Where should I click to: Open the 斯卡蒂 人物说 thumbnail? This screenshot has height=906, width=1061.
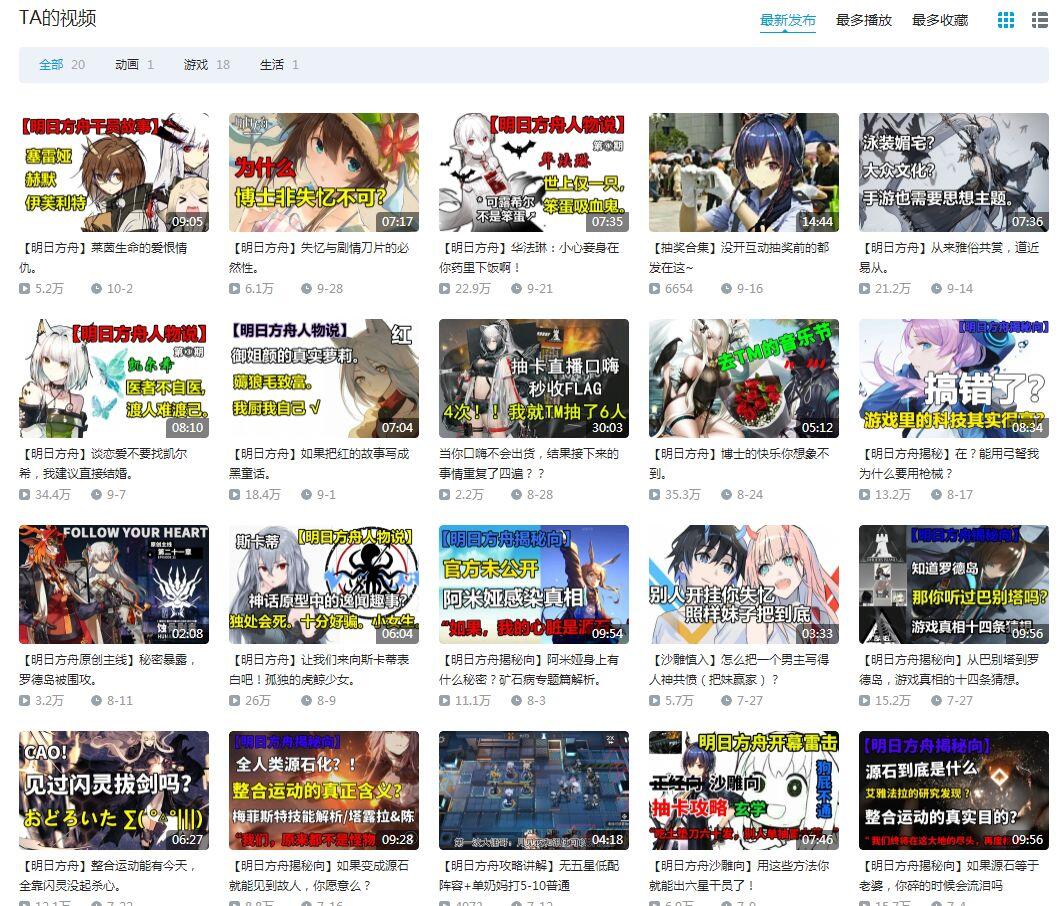click(x=323, y=584)
